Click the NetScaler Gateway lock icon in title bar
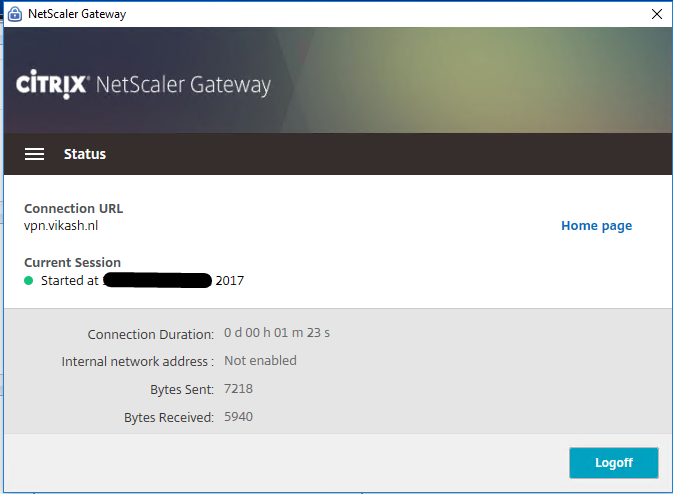This screenshot has width=673, height=494. click(15, 14)
